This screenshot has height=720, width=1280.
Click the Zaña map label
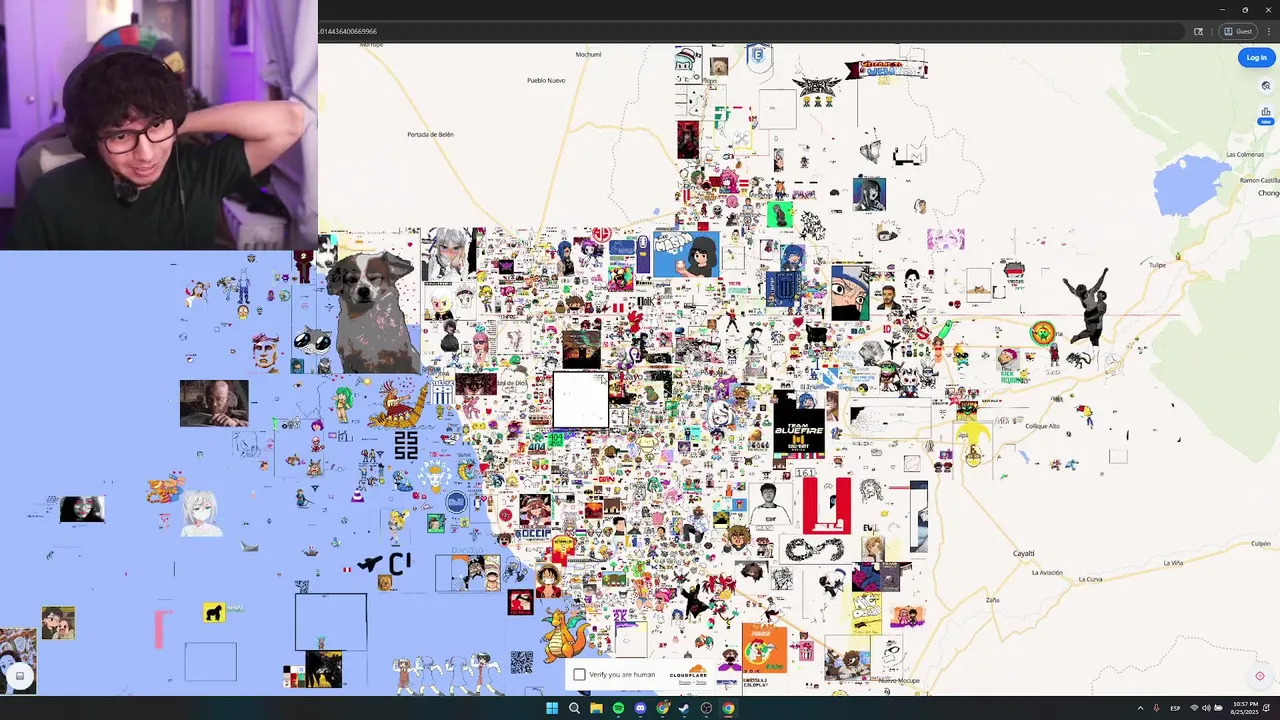992,600
